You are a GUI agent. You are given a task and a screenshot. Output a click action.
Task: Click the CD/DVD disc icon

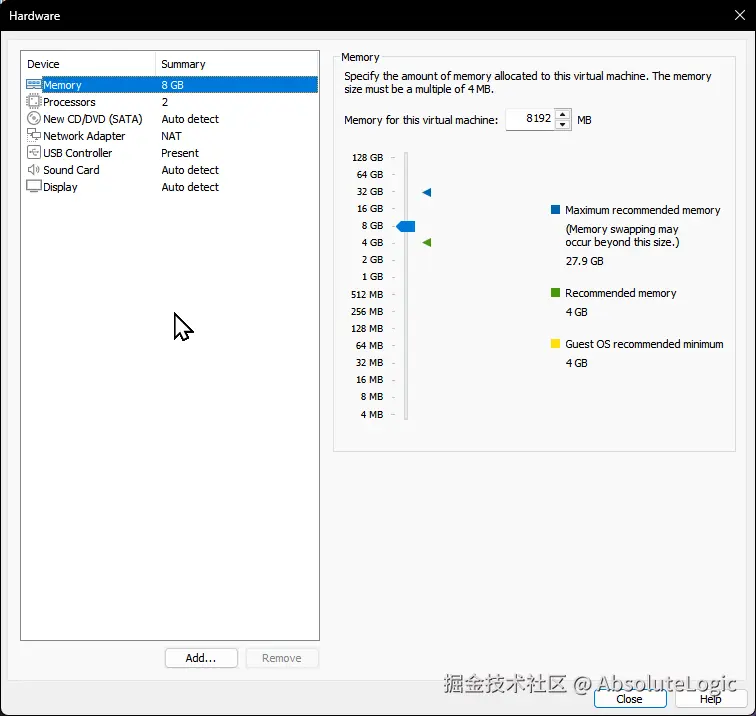[x=34, y=119]
